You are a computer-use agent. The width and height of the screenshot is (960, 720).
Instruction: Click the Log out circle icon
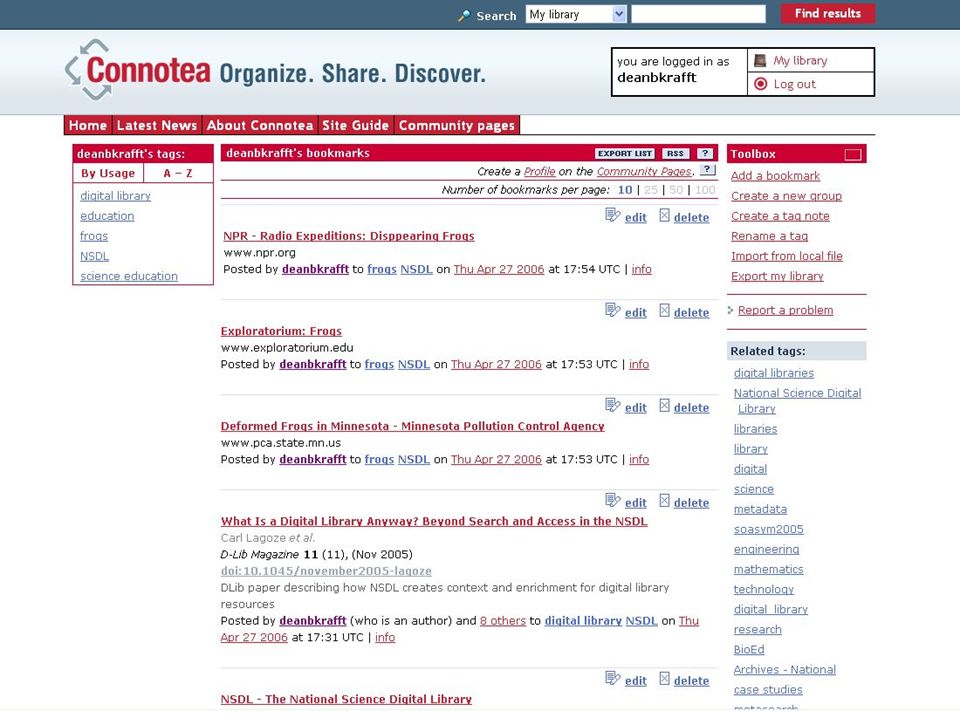pyautogui.click(x=760, y=83)
